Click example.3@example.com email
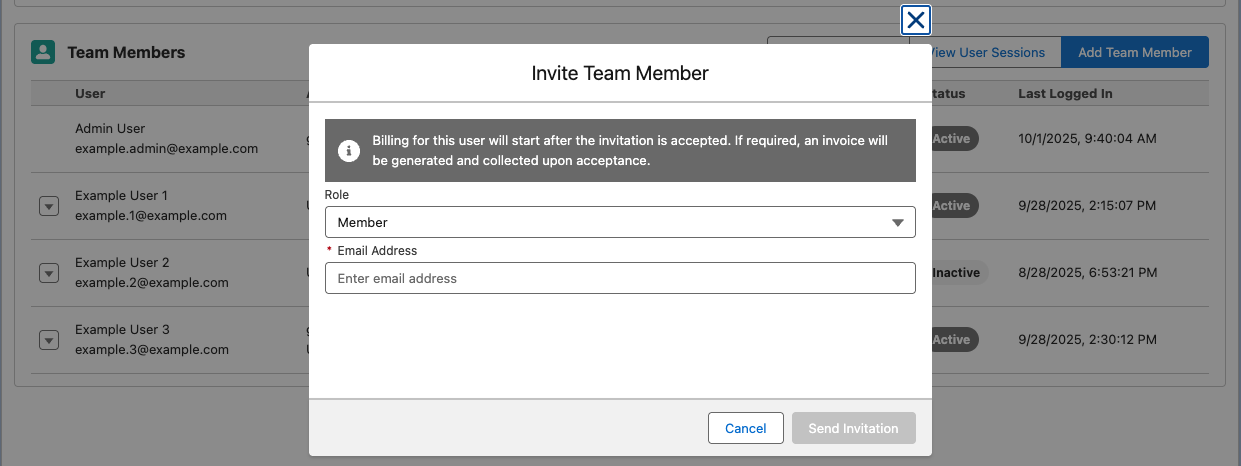 [x=152, y=350]
